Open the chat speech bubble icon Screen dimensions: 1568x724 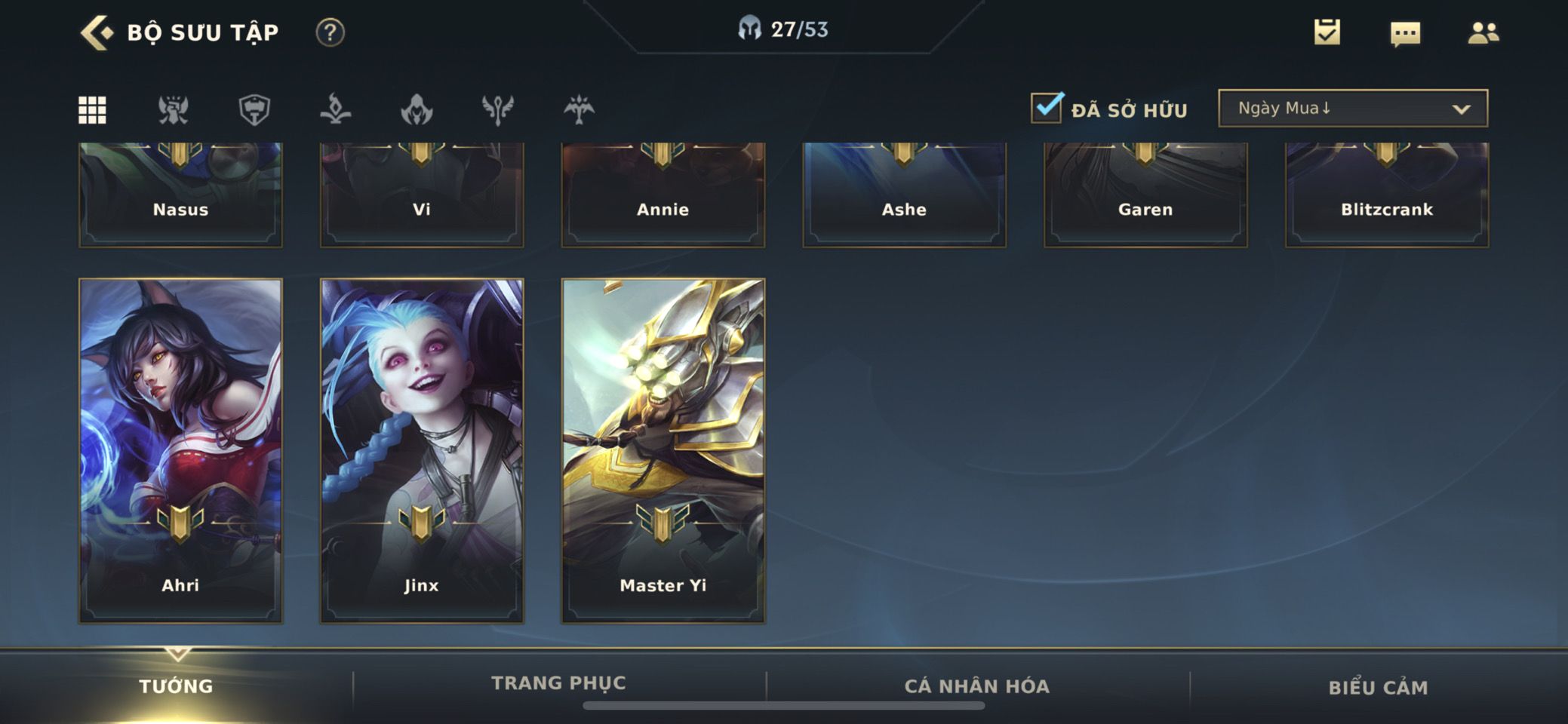(x=1405, y=33)
